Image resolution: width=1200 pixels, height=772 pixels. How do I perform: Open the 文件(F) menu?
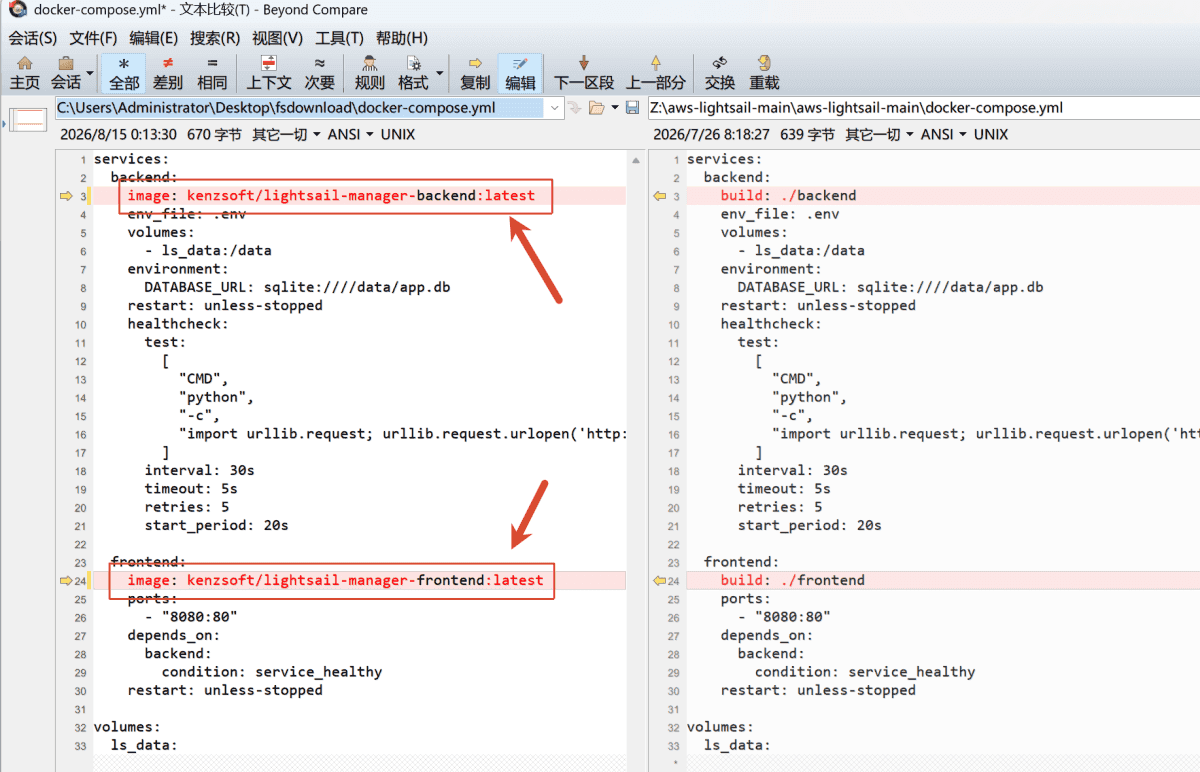tap(93, 38)
